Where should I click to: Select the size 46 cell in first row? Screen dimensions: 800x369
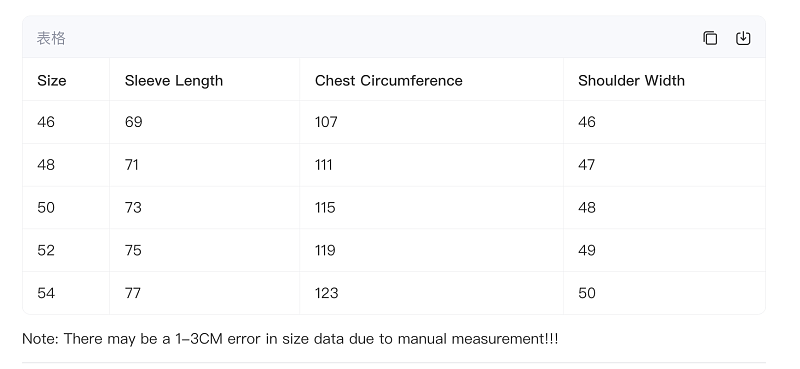coord(66,122)
